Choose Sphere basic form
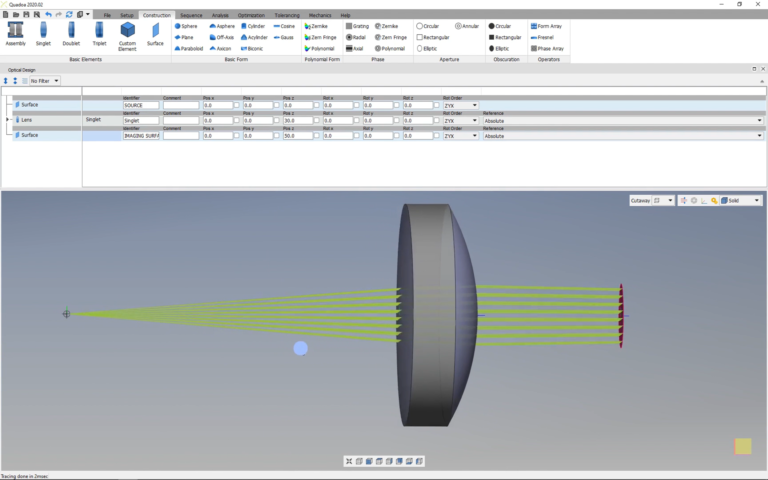Image resolution: width=768 pixels, height=480 pixels. click(x=186, y=26)
